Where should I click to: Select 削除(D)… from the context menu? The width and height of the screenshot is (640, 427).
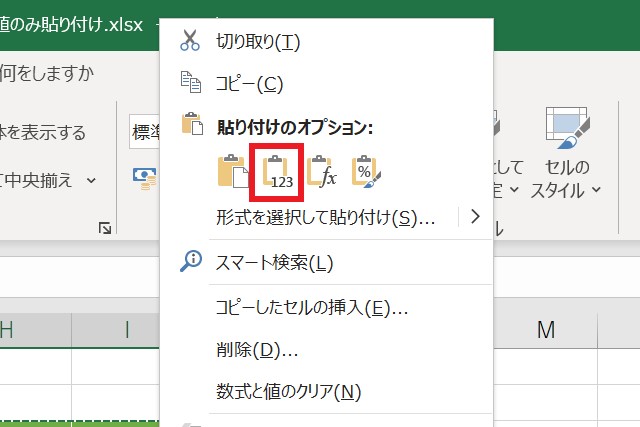pos(327,350)
